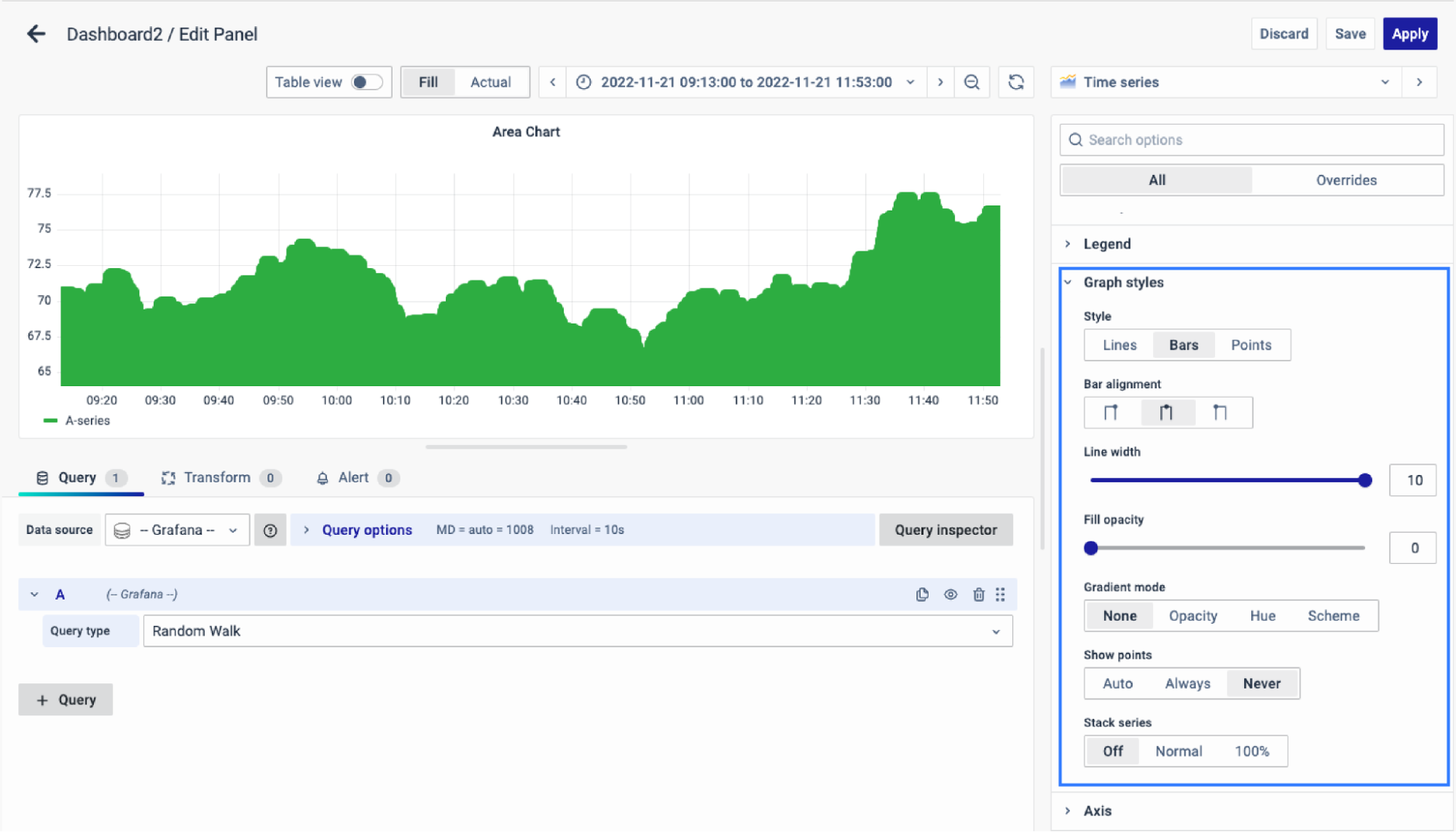
Task: Open the Overrides tab
Action: (1345, 180)
